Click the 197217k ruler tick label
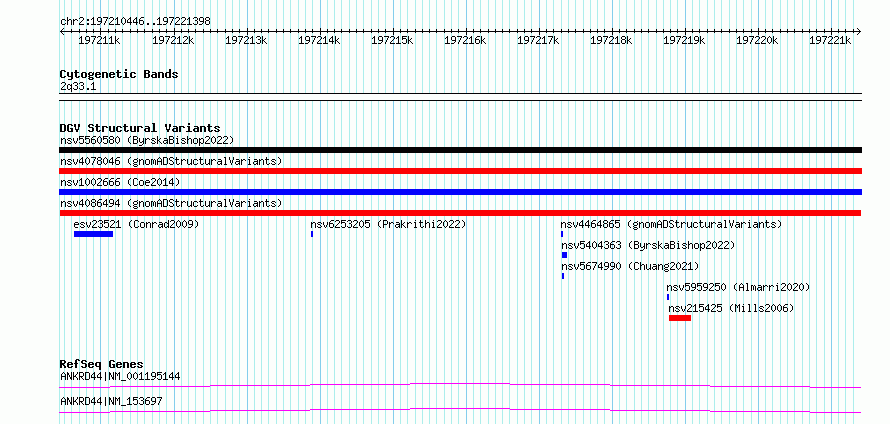Viewport: 890px width, 424px height. tap(538, 40)
